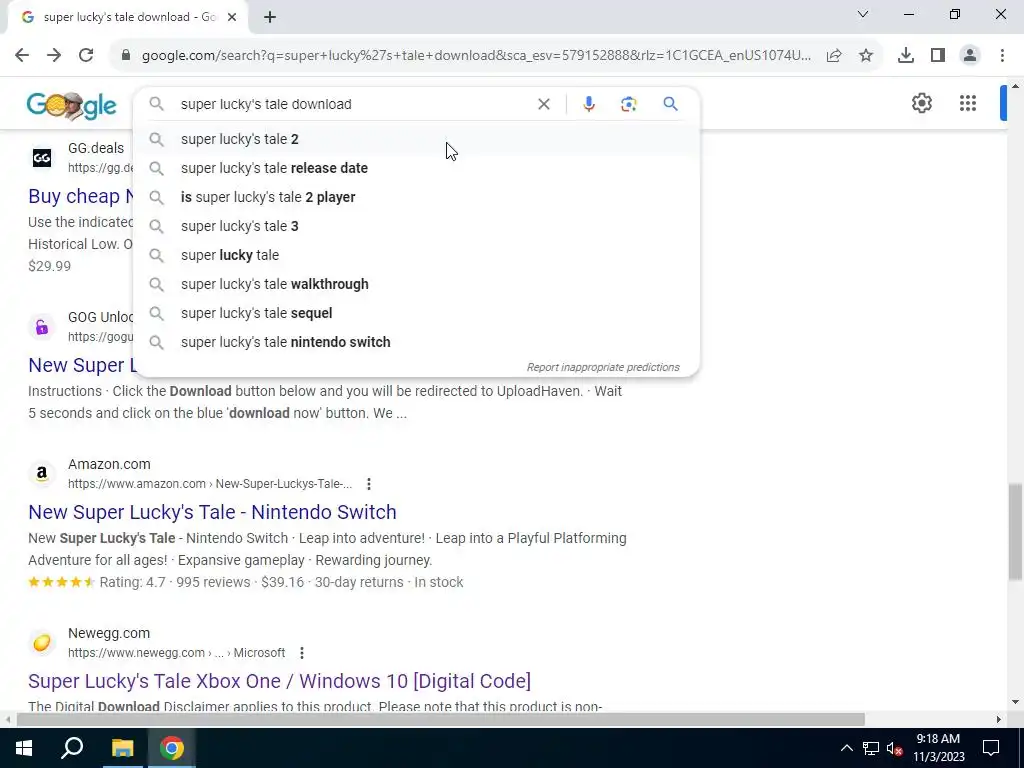Viewport: 1024px width, 768px height.
Task: Open Super Lucky's Tale Xbox One Digital Code result
Action: pos(280,681)
